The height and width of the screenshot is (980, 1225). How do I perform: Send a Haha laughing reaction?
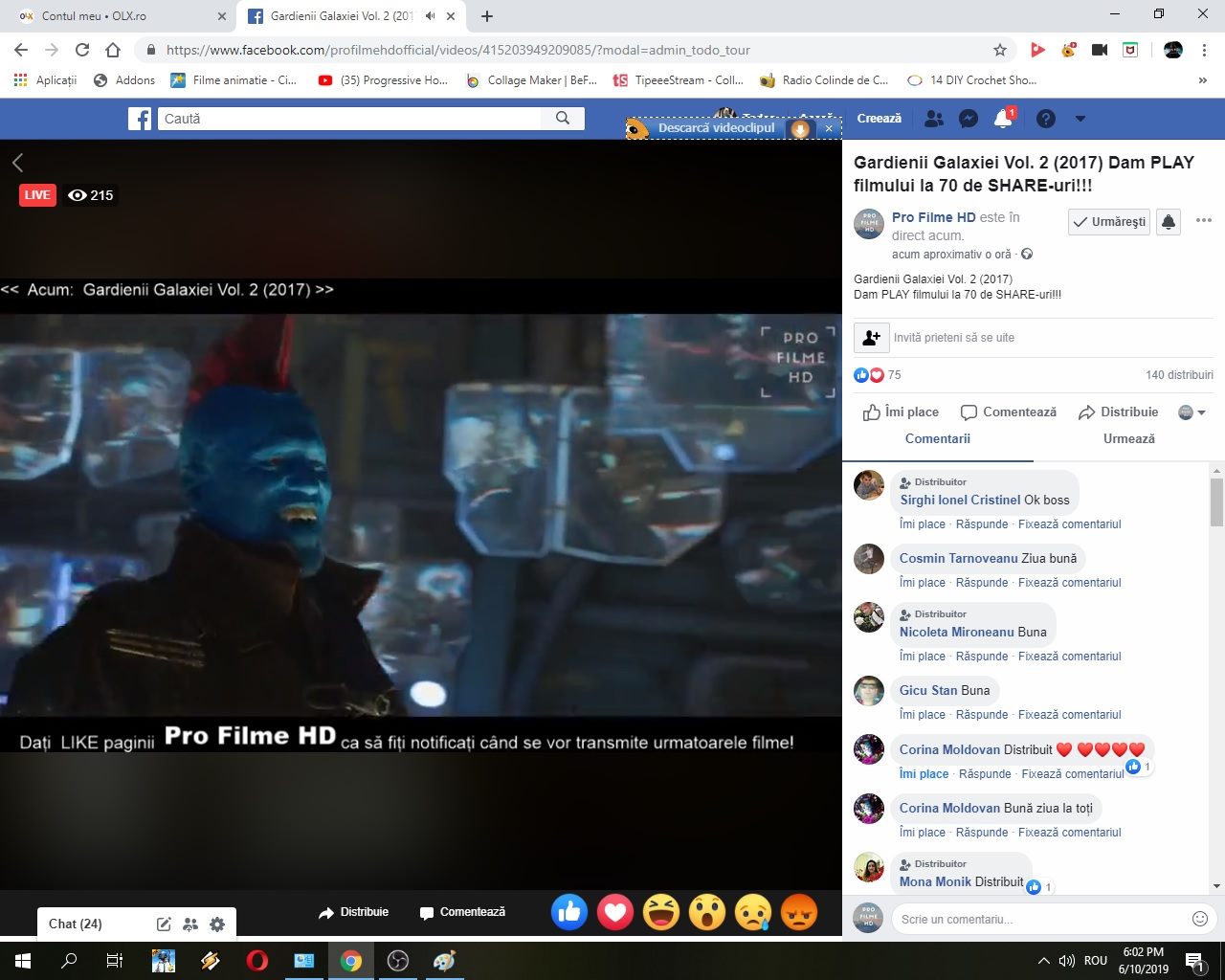[x=661, y=912]
